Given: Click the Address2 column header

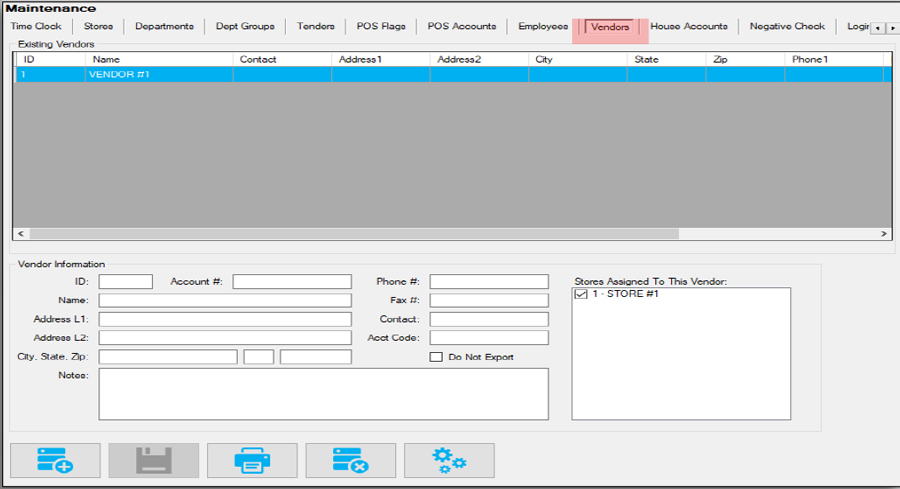Looking at the screenshot, I should point(479,59).
